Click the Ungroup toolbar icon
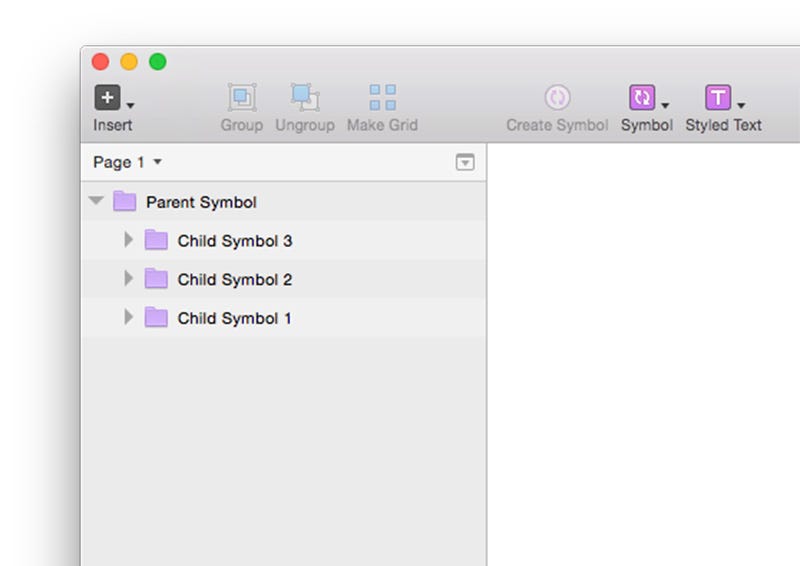 tap(305, 97)
